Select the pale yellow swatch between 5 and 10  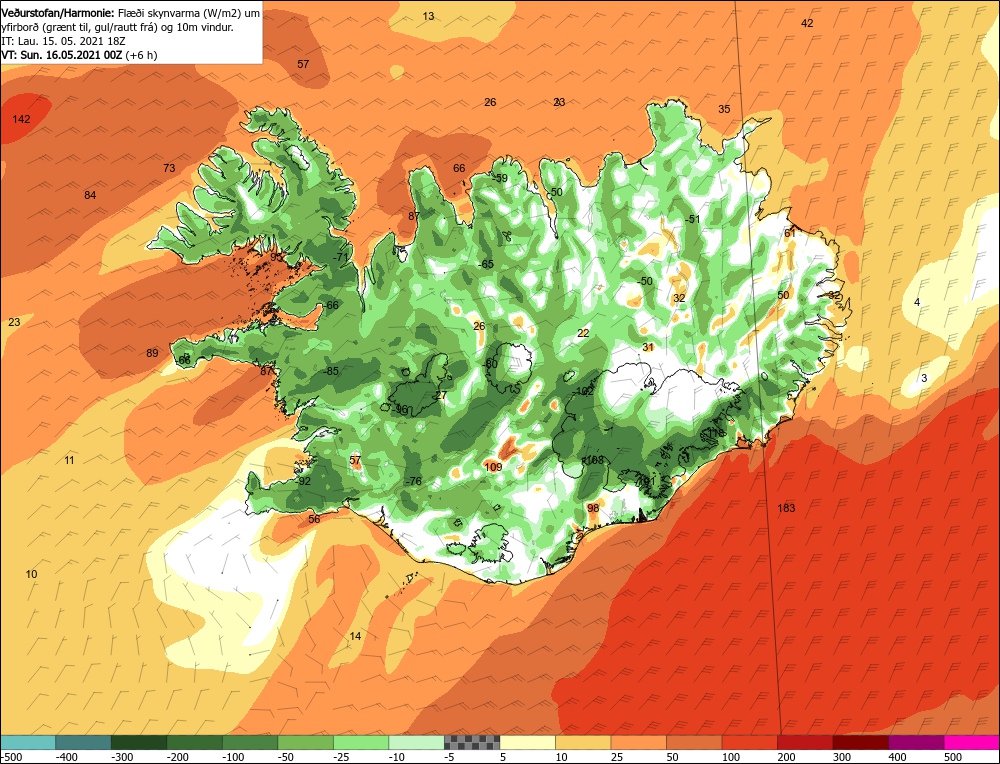(x=527, y=742)
